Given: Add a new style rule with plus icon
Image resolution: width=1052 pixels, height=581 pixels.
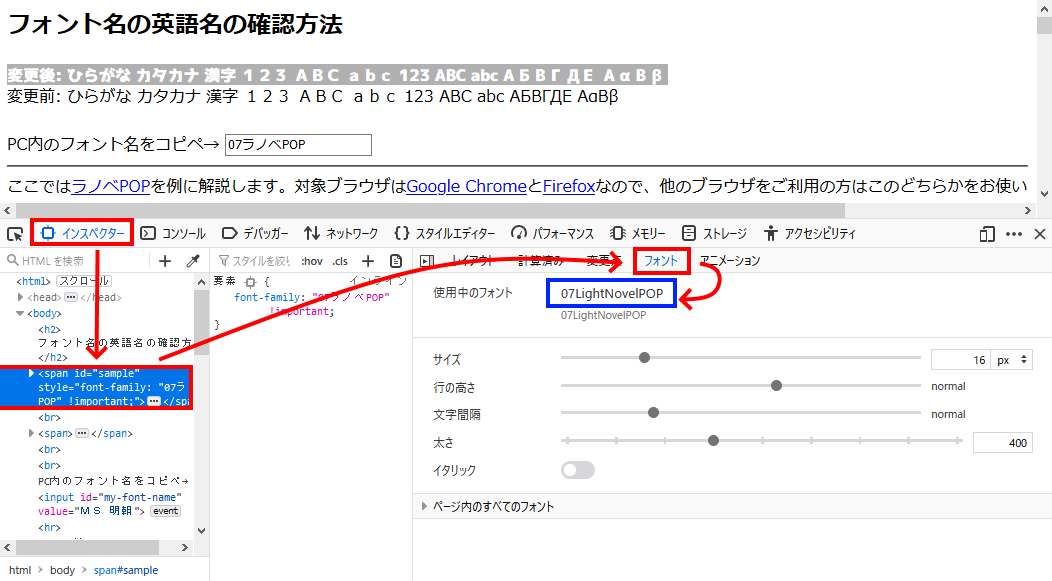Looking at the screenshot, I should [x=368, y=261].
